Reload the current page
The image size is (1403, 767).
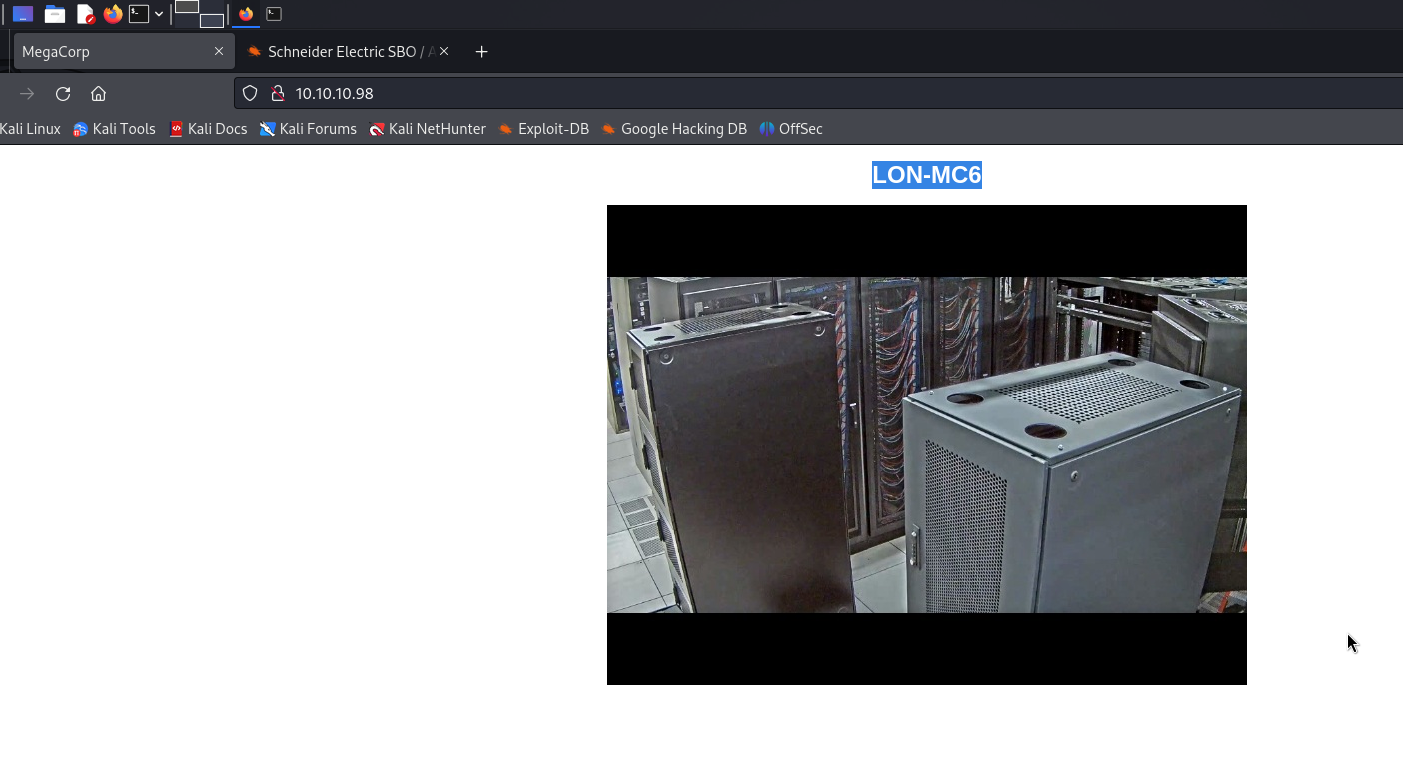click(x=63, y=93)
